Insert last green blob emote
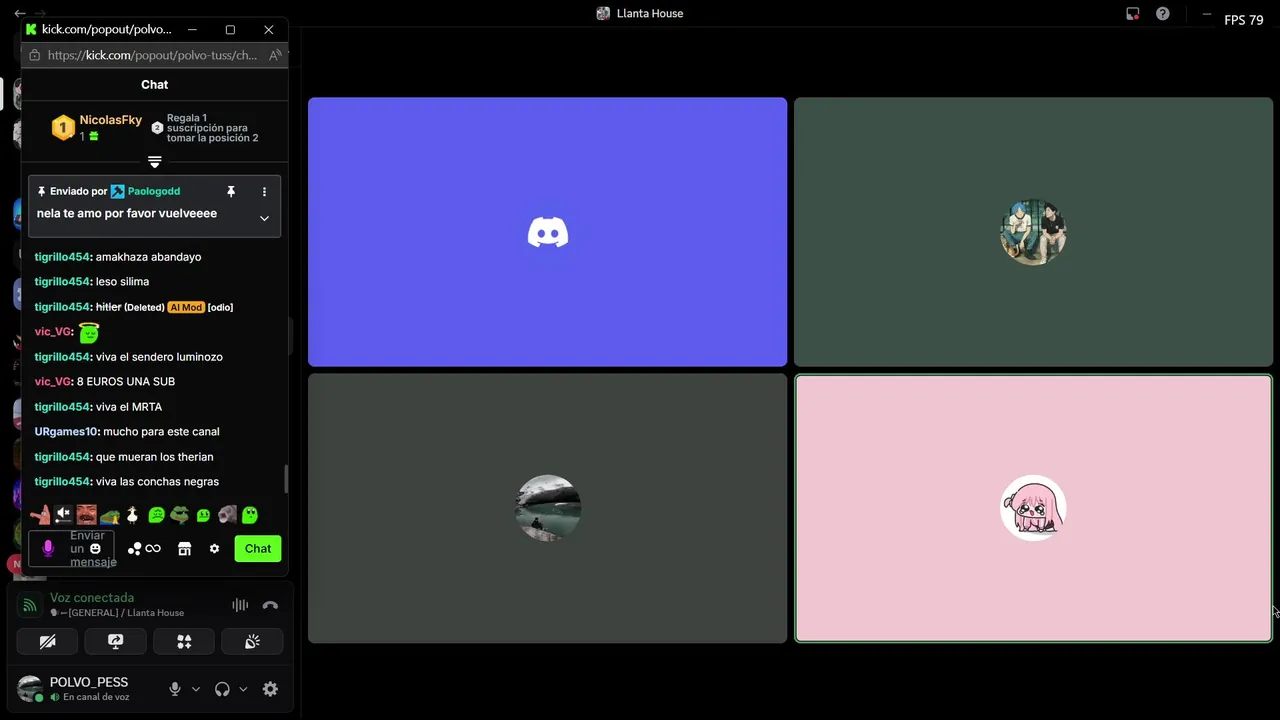Image resolution: width=1280 pixels, height=720 pixels. [250, 515]
